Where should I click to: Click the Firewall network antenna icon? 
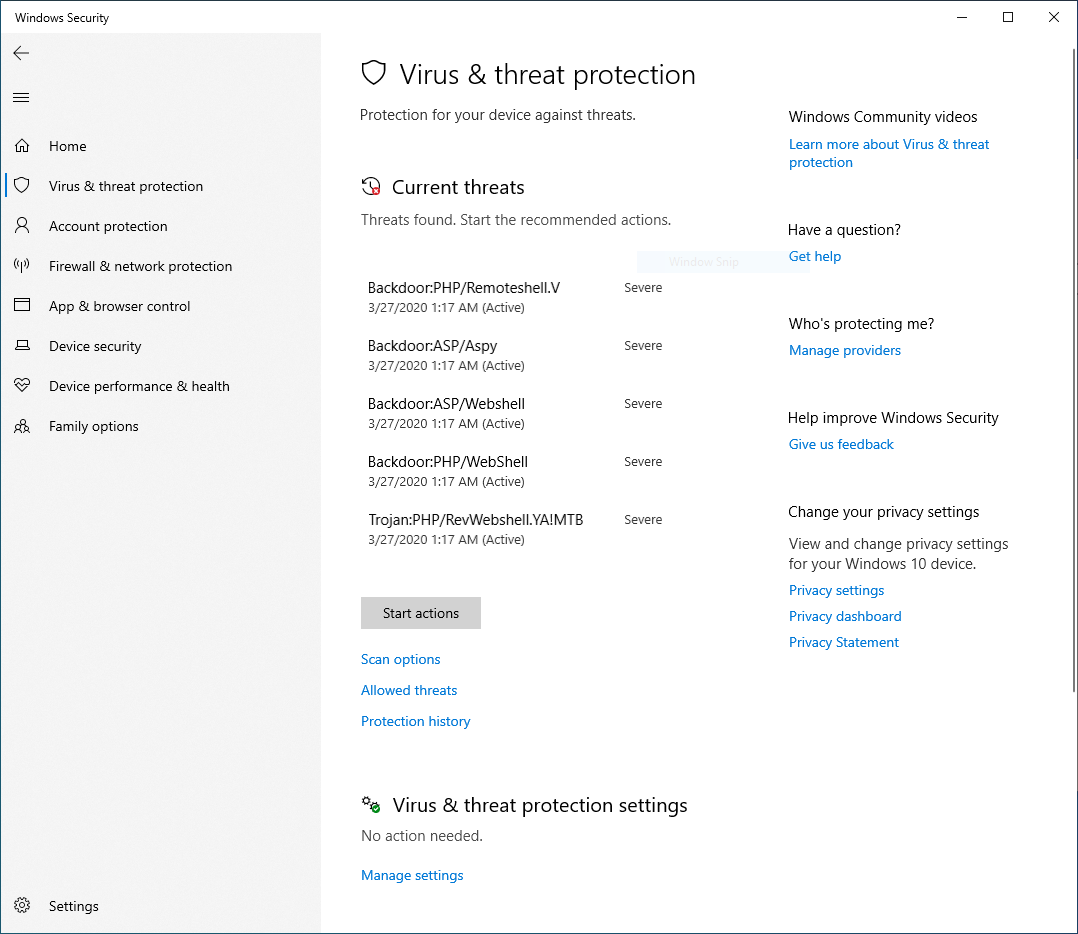[x=22, y=266]
